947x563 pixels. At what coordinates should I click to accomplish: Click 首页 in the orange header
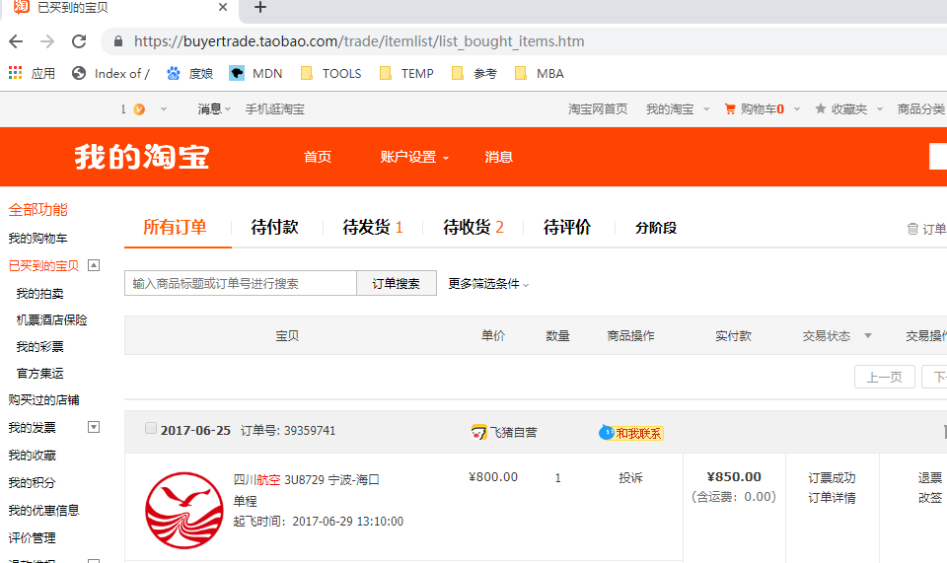tap(318, 157)
